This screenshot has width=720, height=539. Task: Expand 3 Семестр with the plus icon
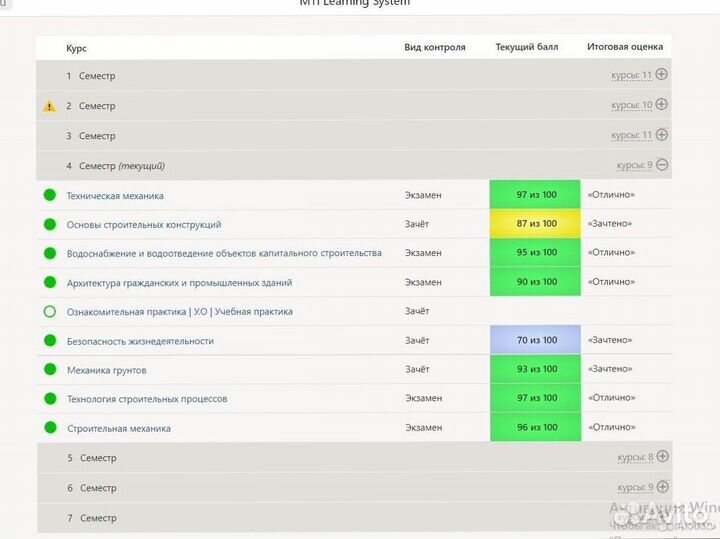click(661, 135)
